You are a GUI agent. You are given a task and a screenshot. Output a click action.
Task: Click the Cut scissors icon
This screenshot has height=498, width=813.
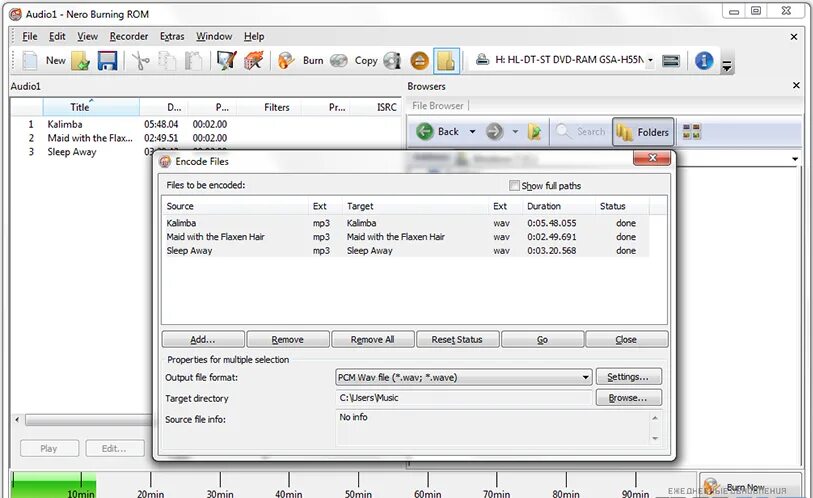pos(140,61)
